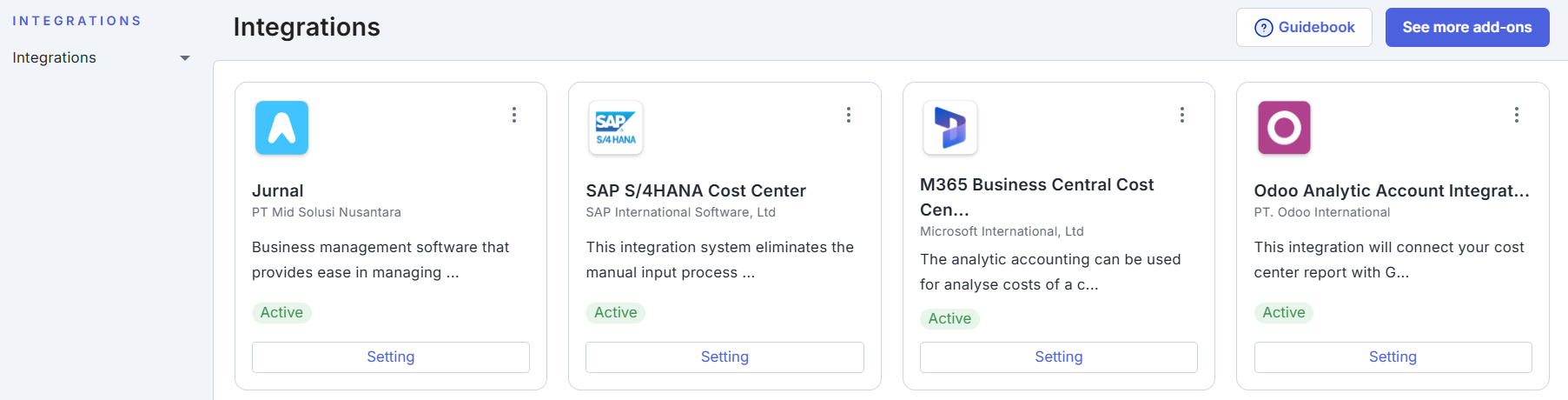Open the three-dot menu on Jurnal card
Image resolution: width=1568 pixels, height=400 pixels.
point(514,115)
